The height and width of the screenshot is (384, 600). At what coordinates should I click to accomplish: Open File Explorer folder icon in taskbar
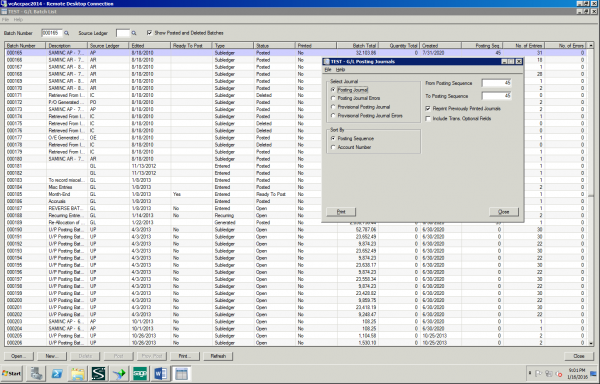point(78,374)
